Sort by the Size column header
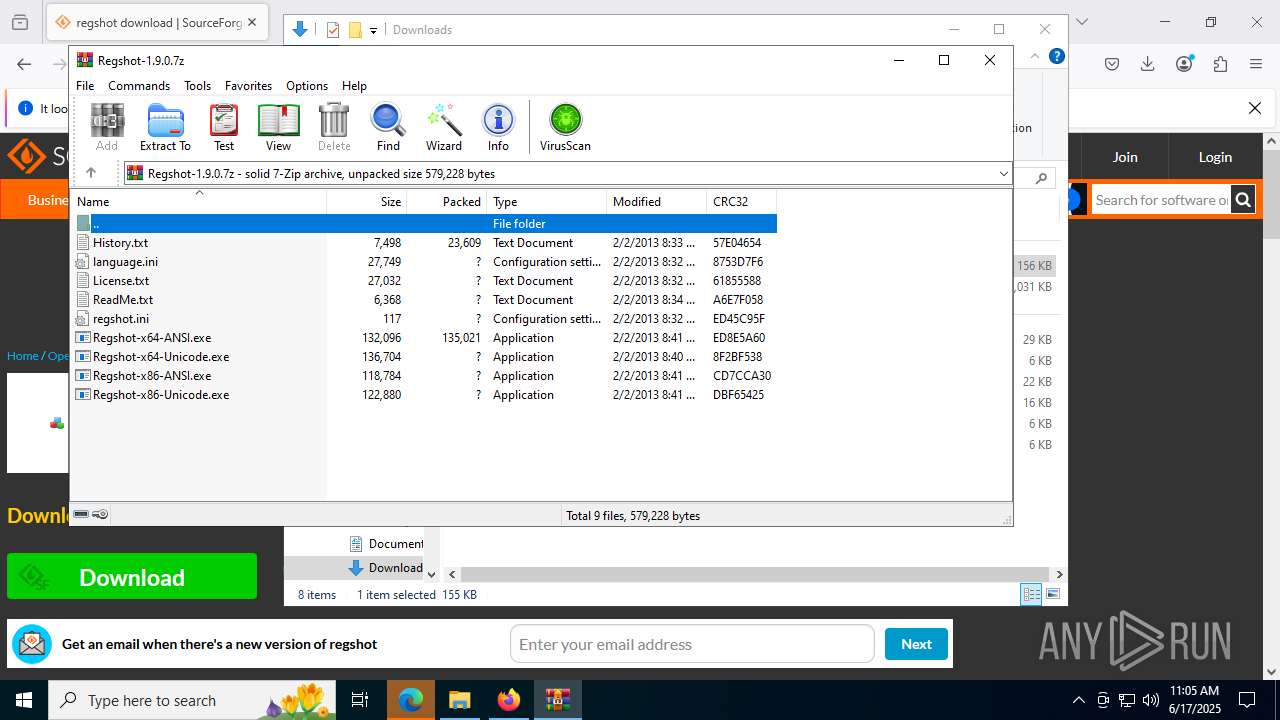 [x=367, y=201]
